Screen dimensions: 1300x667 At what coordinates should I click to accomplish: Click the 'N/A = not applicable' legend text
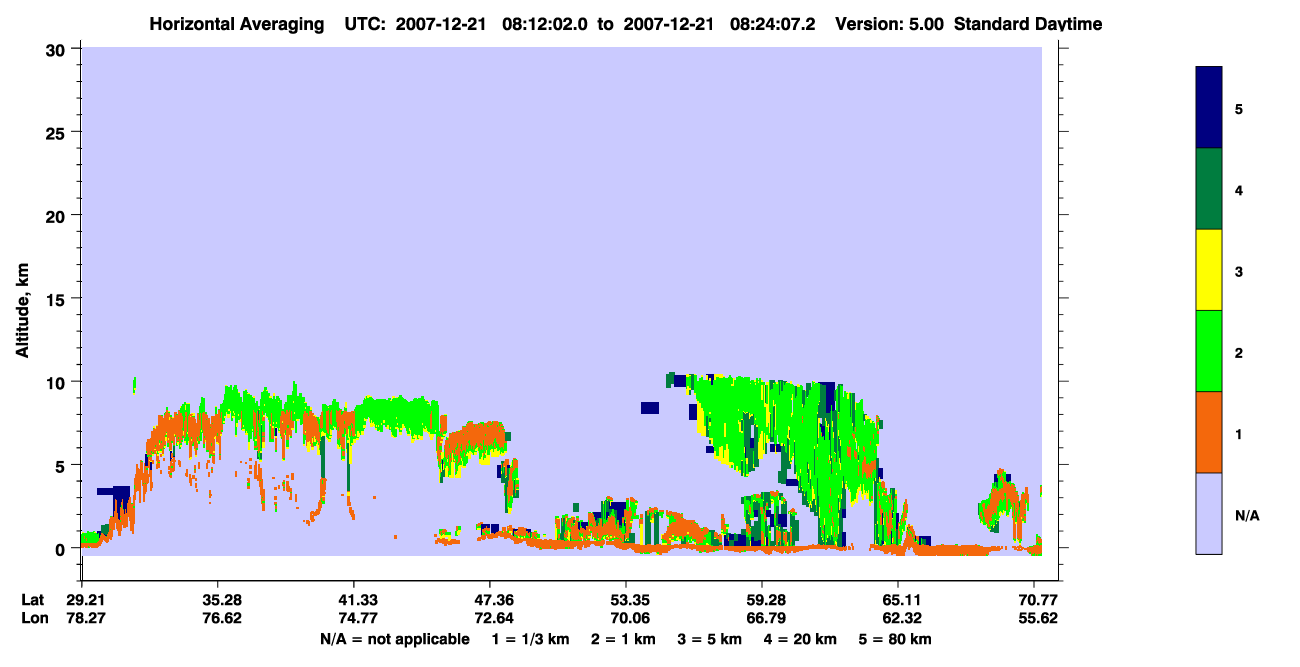tap(395, 639)
